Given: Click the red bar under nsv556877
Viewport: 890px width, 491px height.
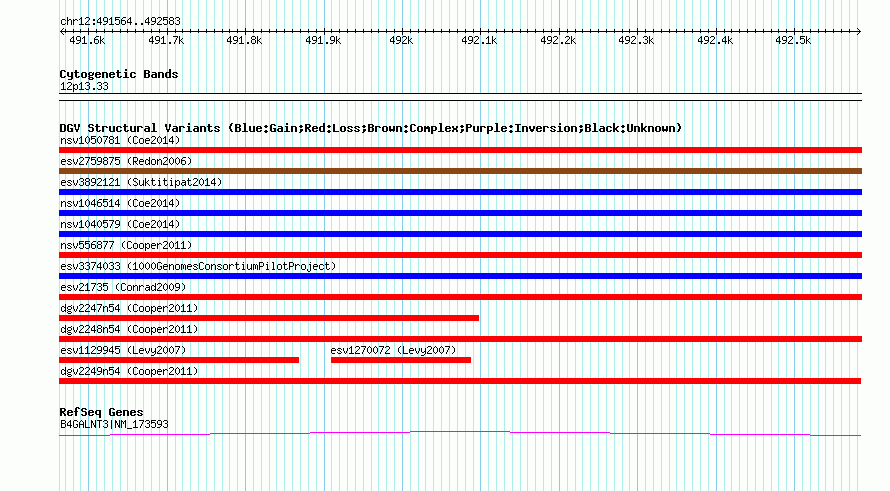Looking at the screenshot, I should point(460,255).
